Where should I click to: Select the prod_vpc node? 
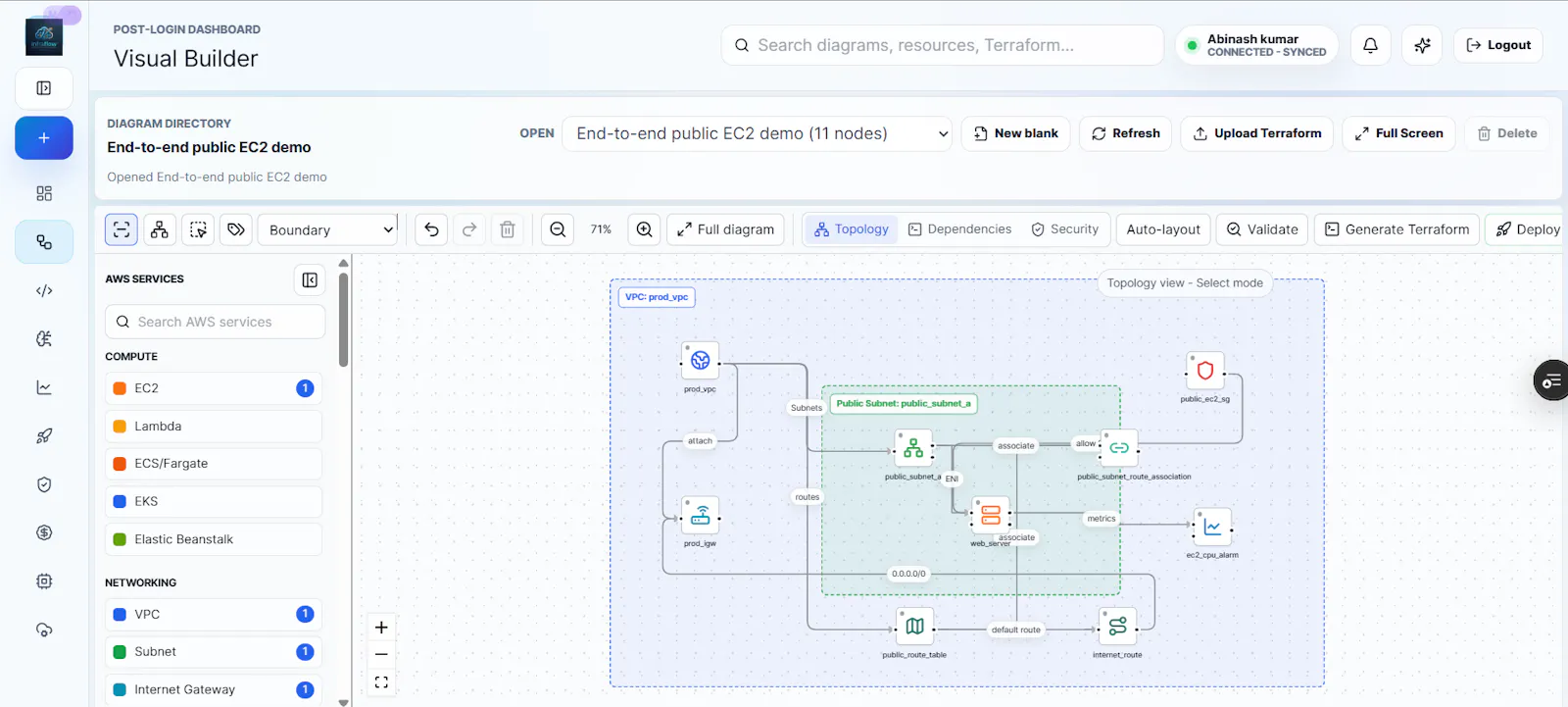click(x=700, y=361)
